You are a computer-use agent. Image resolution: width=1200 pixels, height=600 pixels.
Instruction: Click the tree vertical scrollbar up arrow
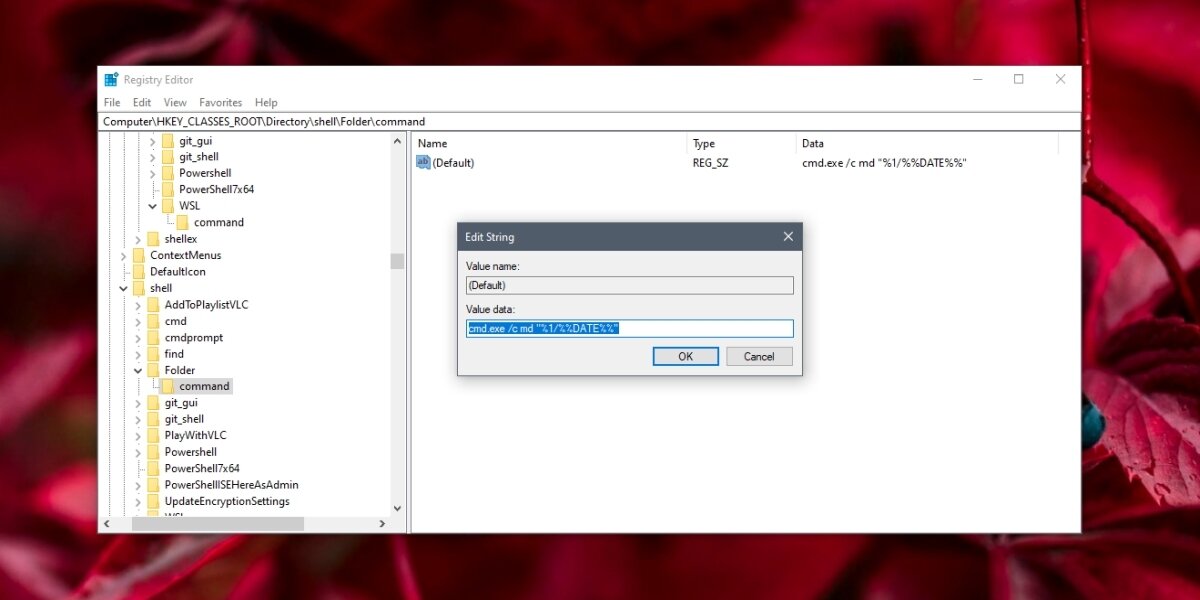(397, 141)
